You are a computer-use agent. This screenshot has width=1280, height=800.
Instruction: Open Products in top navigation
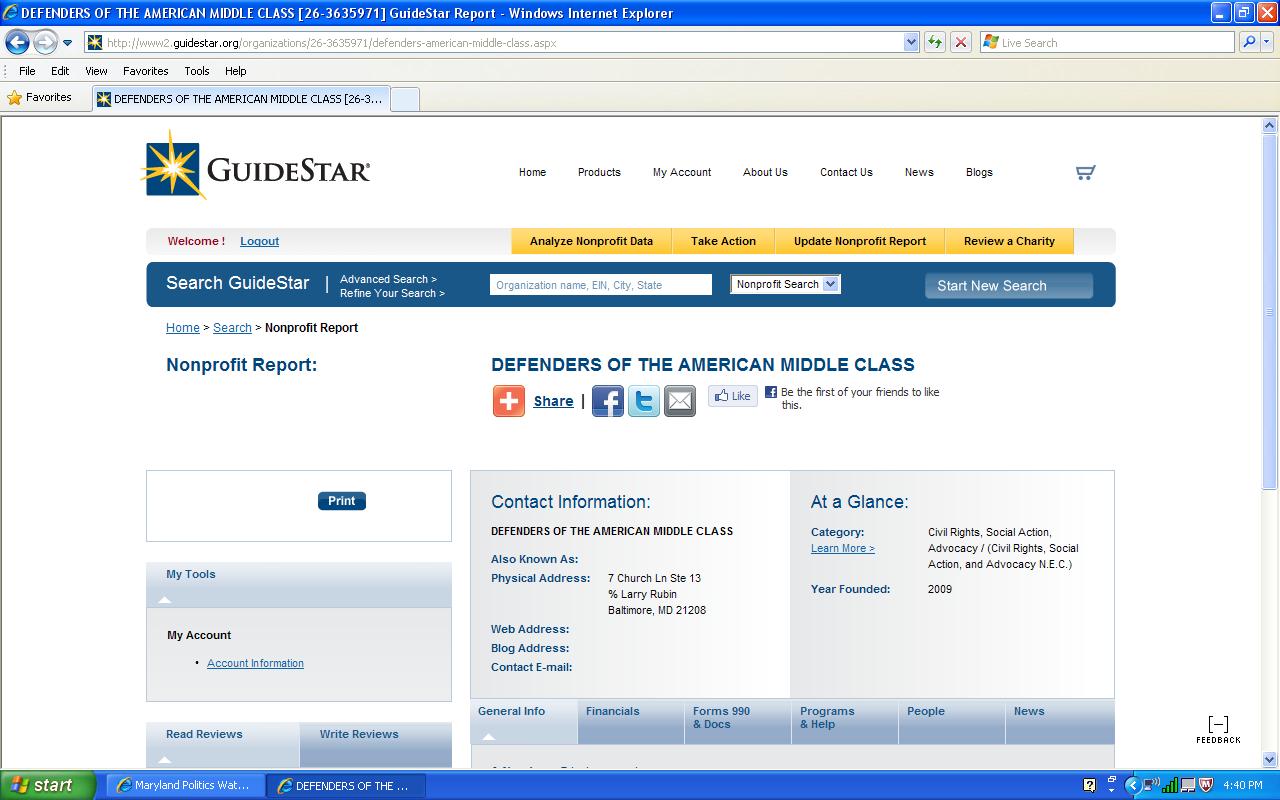[599, 172]
